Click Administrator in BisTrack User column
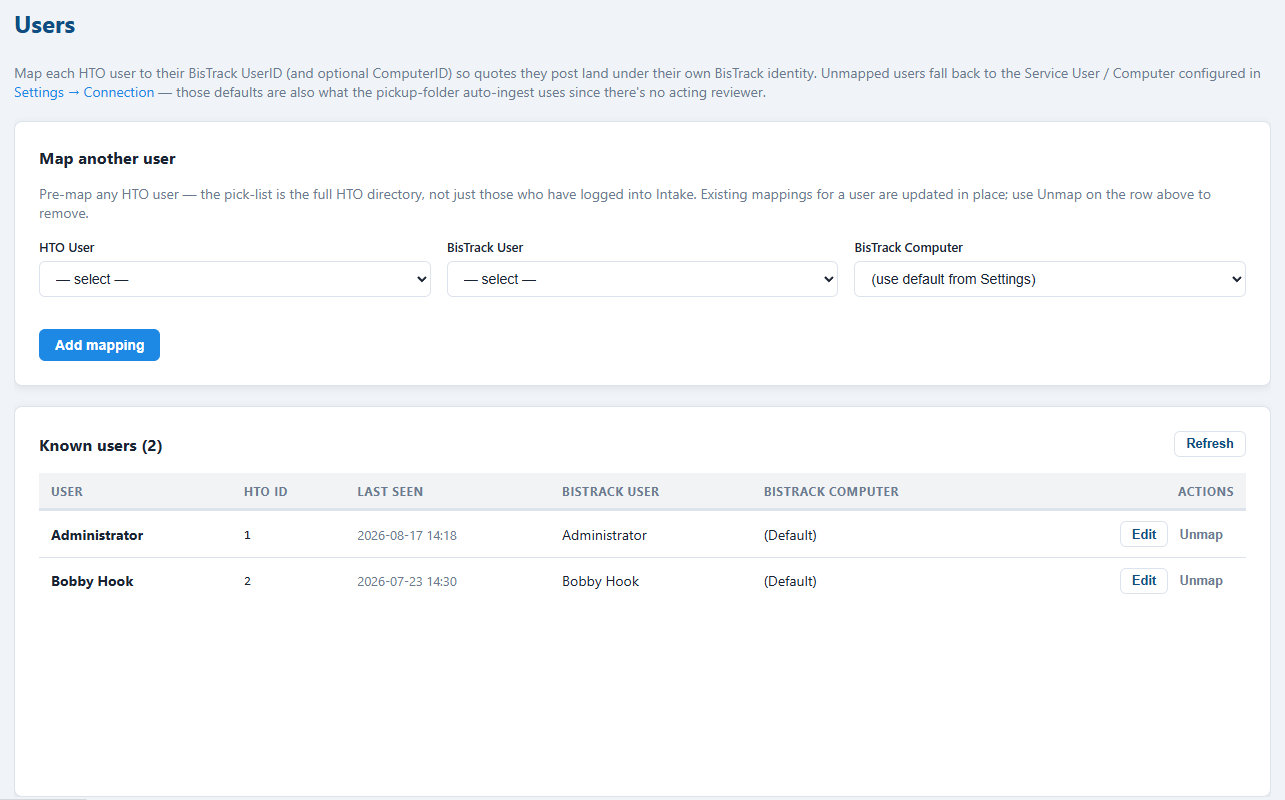Viewport: 1285px width, 800px height. (604, 535)
